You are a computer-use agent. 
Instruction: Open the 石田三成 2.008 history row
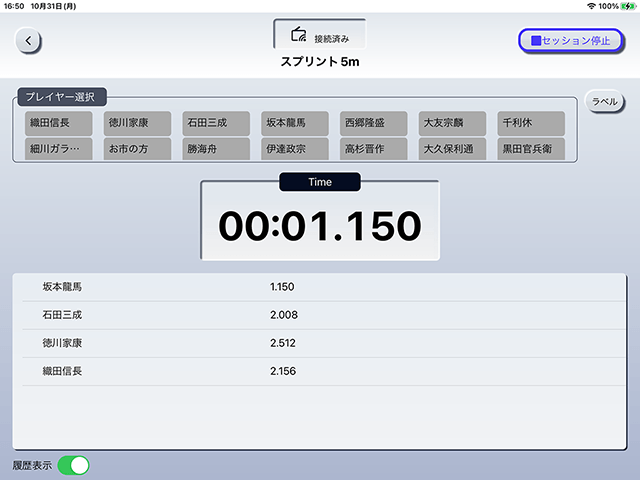tap(324, 315)
